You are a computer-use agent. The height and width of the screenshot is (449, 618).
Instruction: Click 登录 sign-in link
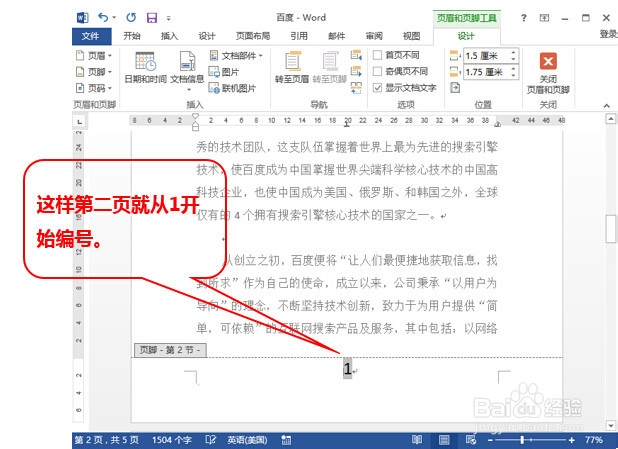[x=609, y=34]
